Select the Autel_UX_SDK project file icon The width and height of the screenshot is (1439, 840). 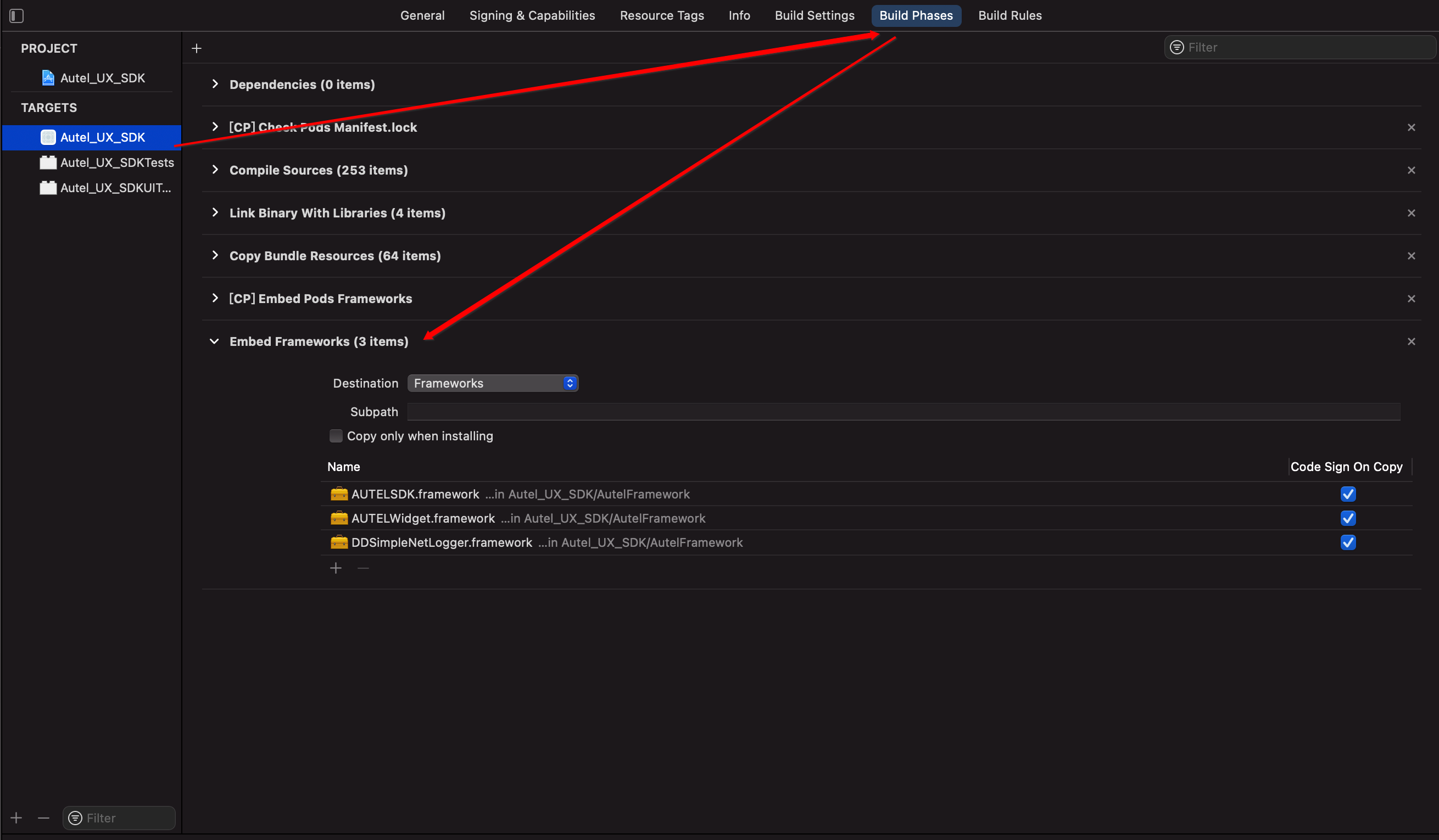(x=48, y=77)
